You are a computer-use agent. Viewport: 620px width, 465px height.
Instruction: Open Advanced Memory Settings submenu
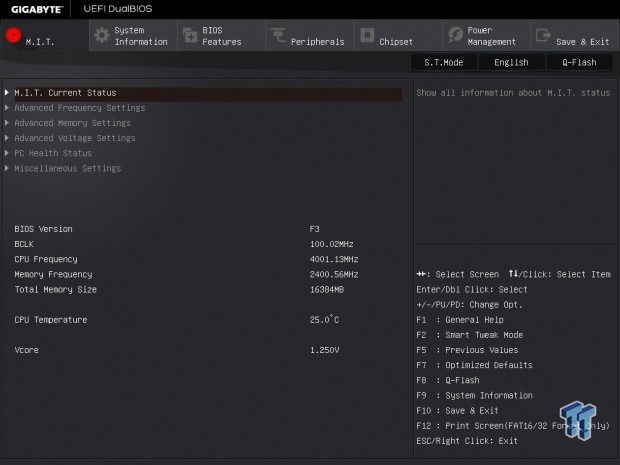[x=72, y=123]
